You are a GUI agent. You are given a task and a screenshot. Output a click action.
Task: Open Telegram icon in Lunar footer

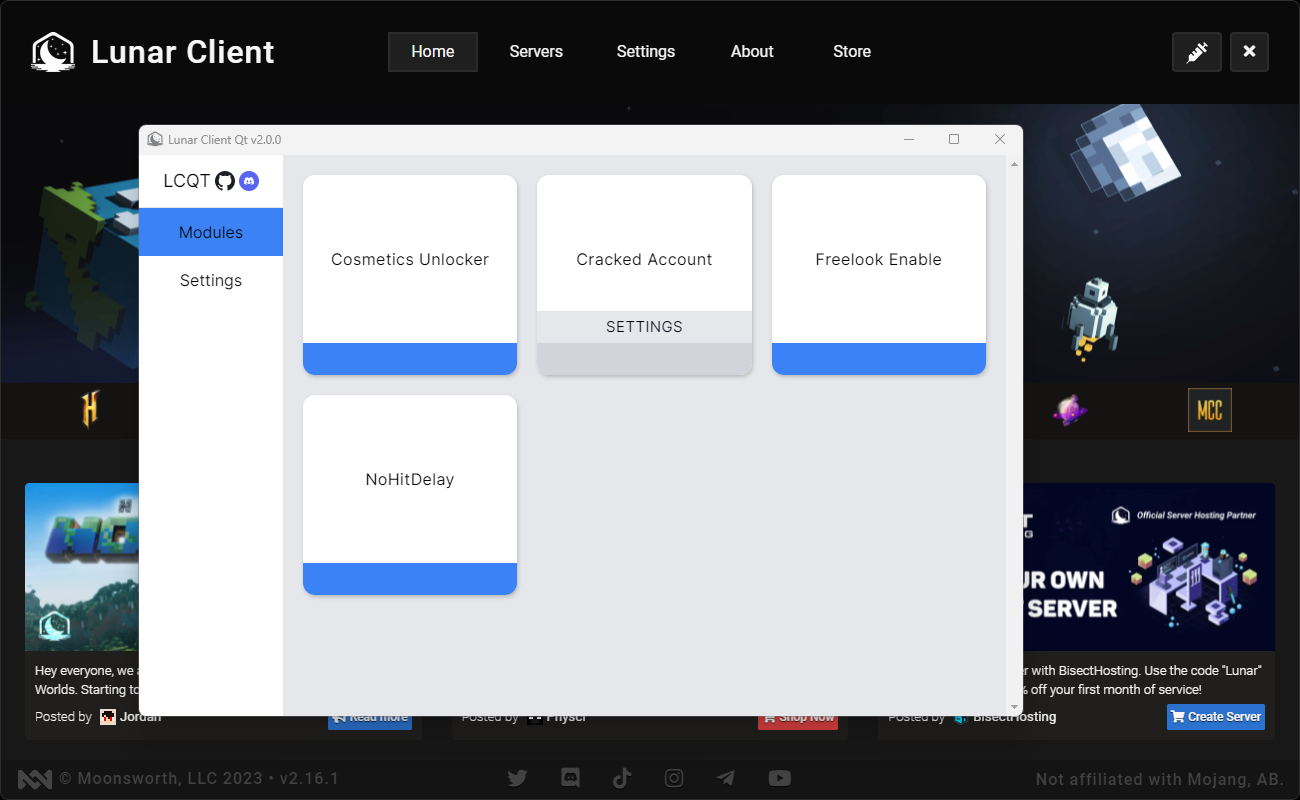(x=727, y=778)
